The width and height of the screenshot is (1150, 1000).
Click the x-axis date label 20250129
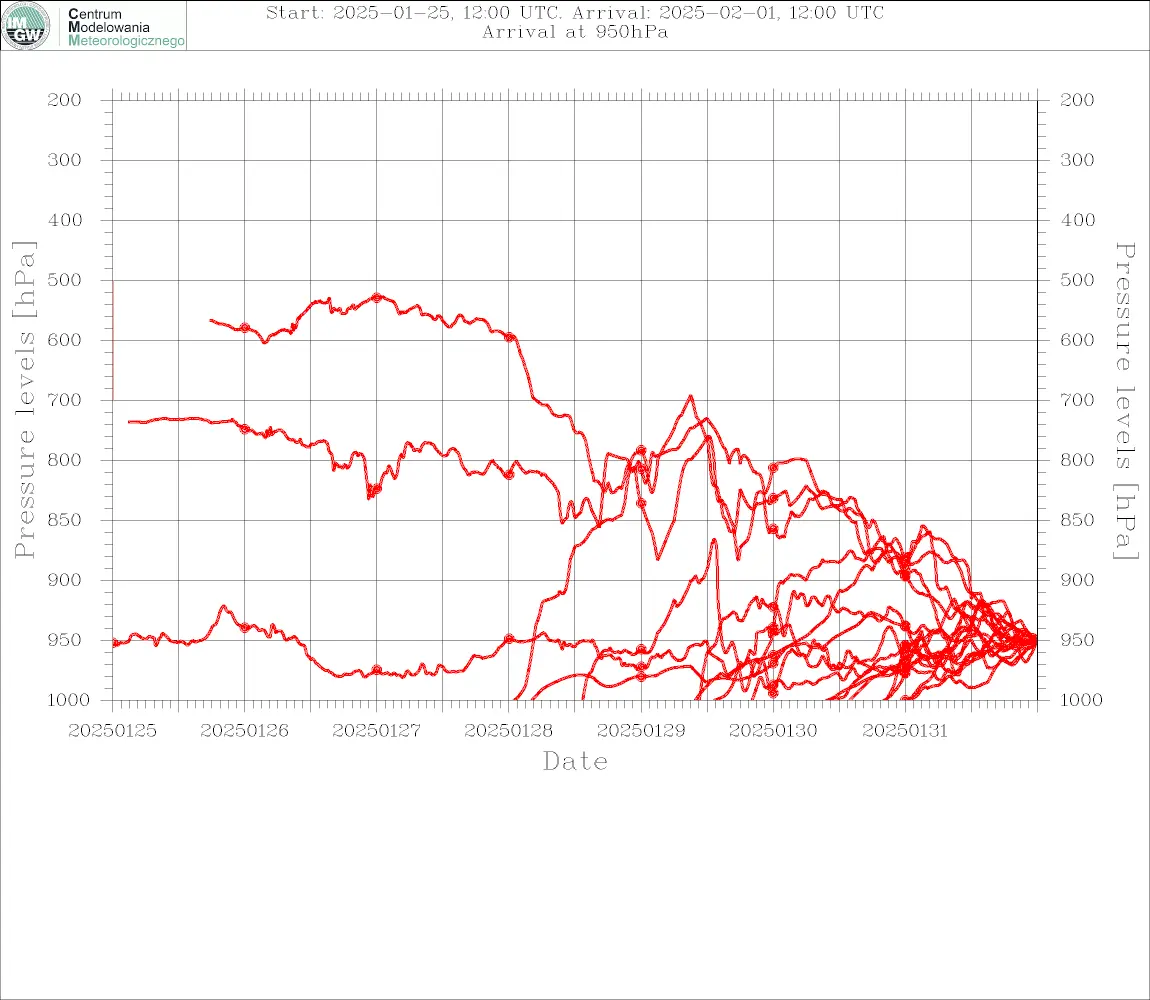(641, 731)
